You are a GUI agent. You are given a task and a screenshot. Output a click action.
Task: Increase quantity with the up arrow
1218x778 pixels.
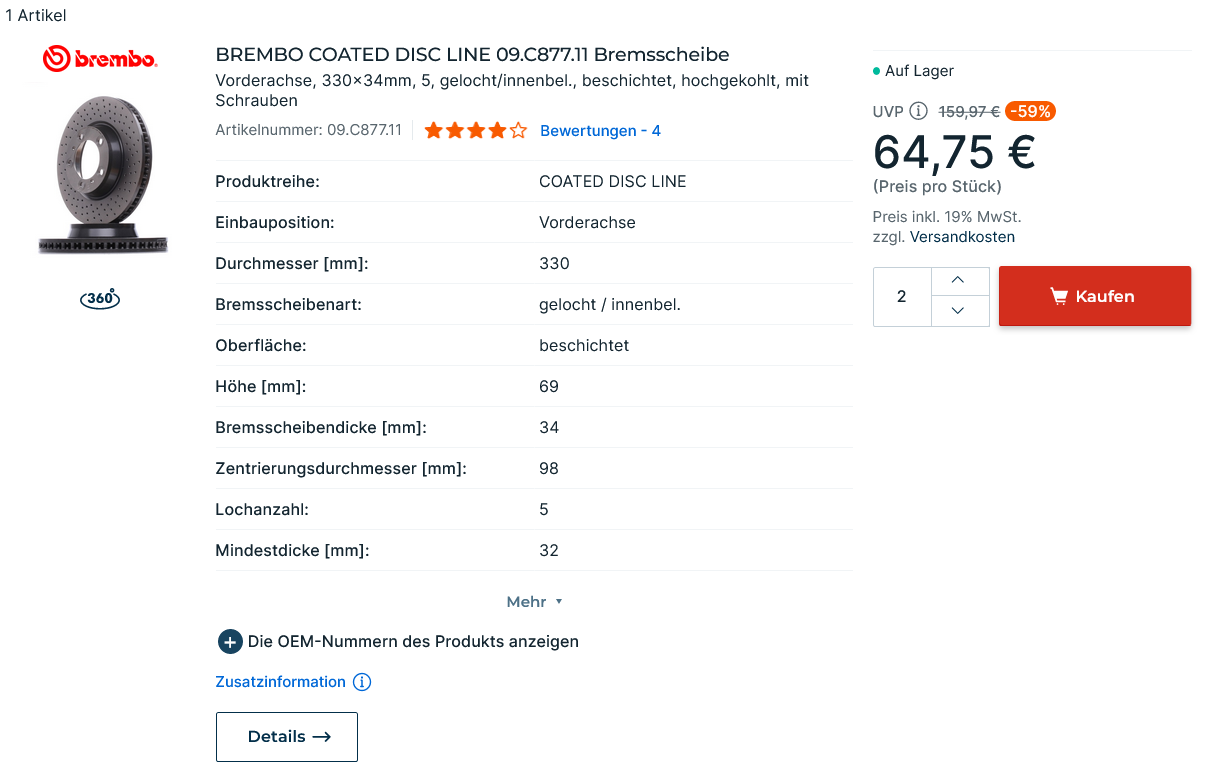point(958,281)
